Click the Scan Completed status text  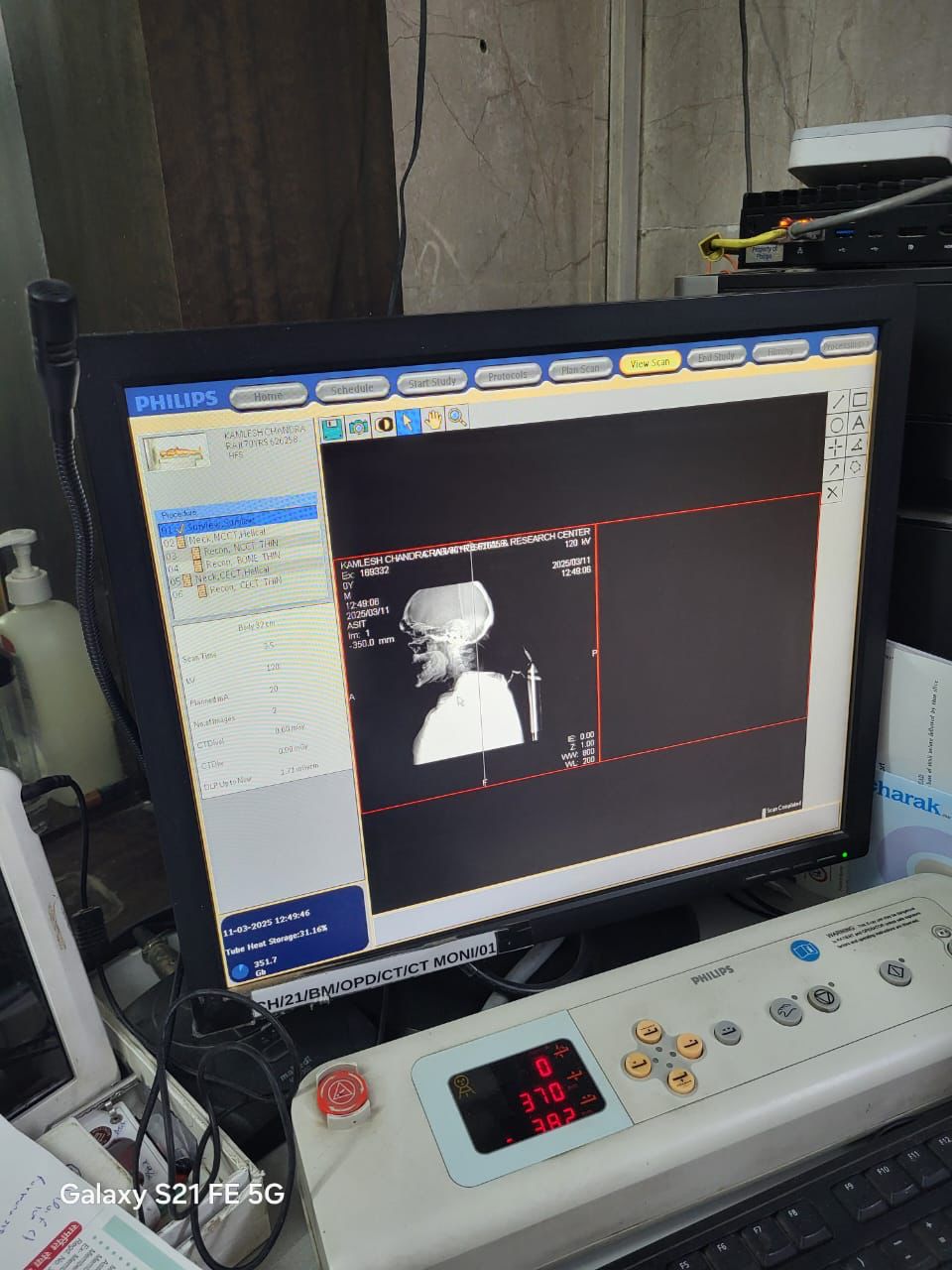coord(782,809)
